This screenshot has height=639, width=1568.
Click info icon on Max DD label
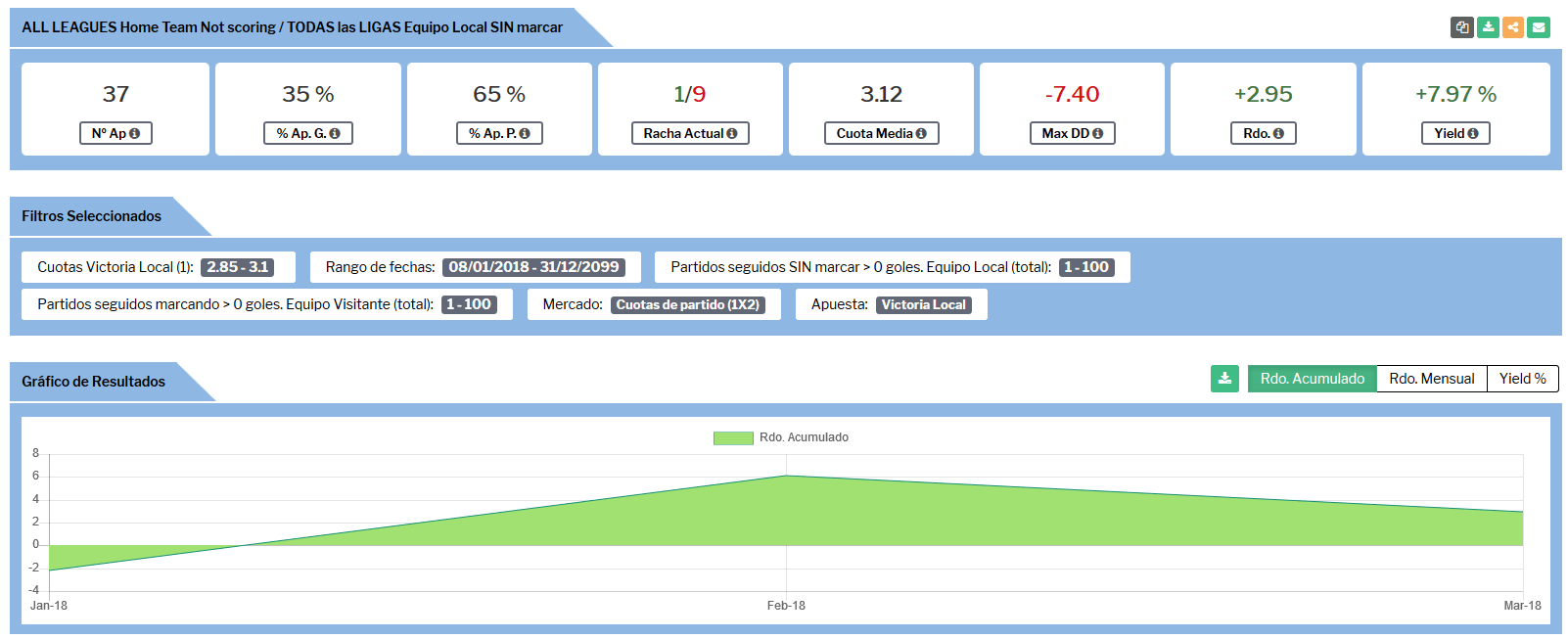tap(1097, 134)
